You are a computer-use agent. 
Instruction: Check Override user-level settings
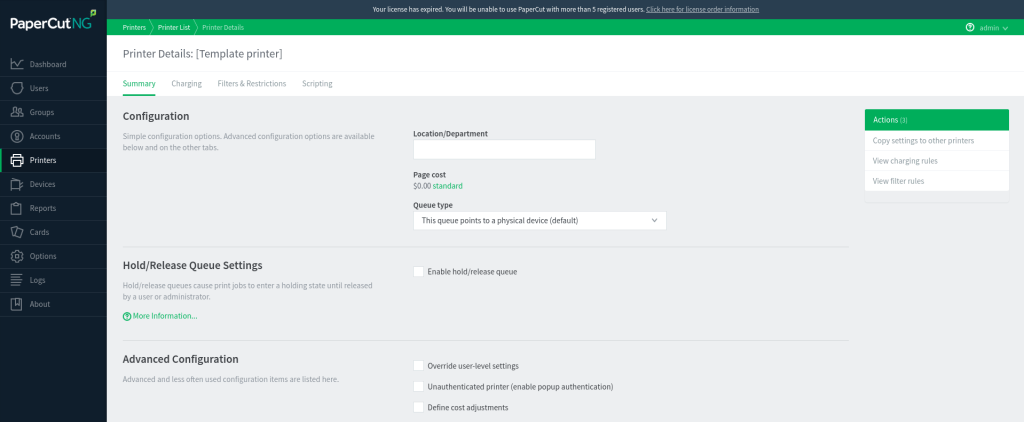click(x=418, y=366)
